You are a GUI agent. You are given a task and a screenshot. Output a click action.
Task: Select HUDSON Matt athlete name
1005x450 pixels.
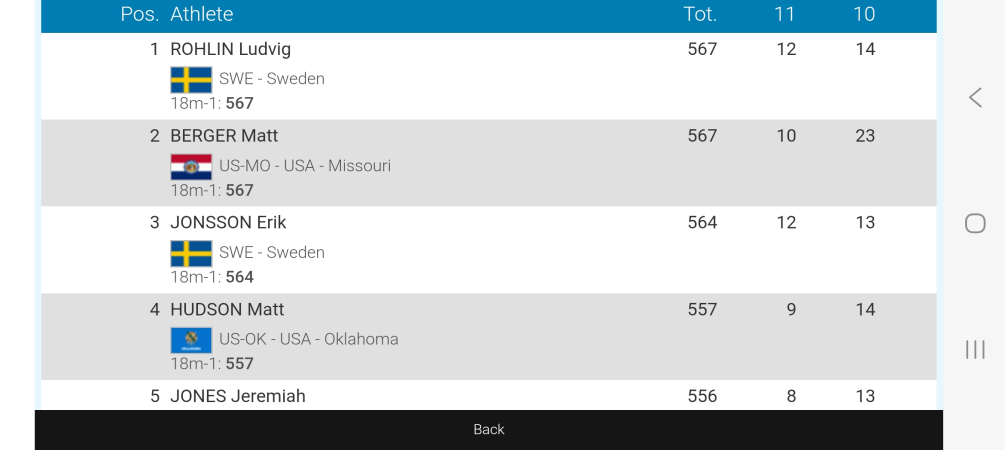tap(227, 309)
